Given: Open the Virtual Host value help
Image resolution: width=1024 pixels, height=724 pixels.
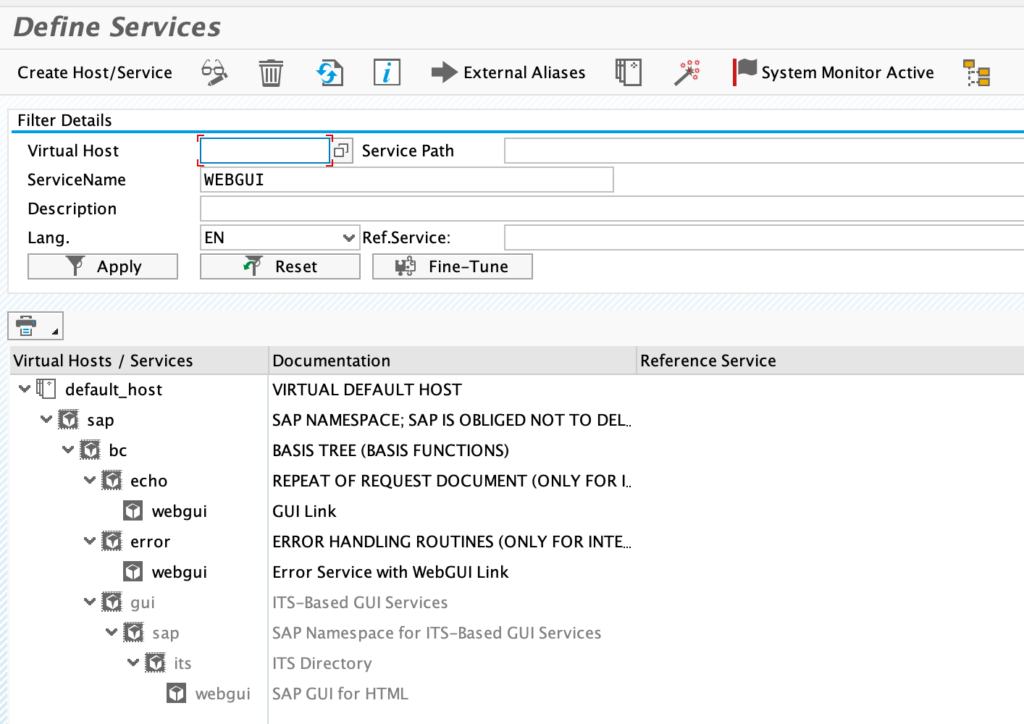Looking at the screenshot, I should (340, 150).
